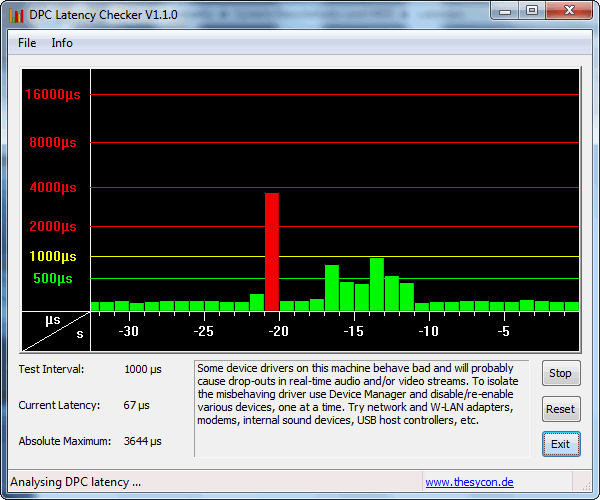Click the DPC Latency Checker title bar icon

[x=17, y=15]
